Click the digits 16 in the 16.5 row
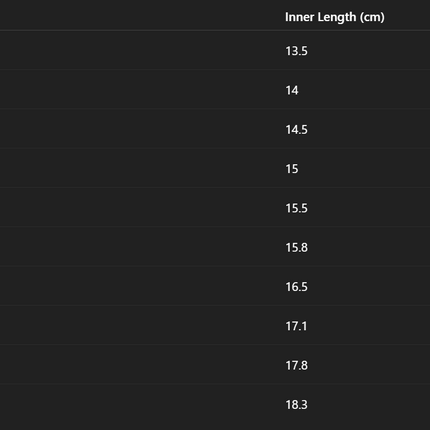 point(291,287)
